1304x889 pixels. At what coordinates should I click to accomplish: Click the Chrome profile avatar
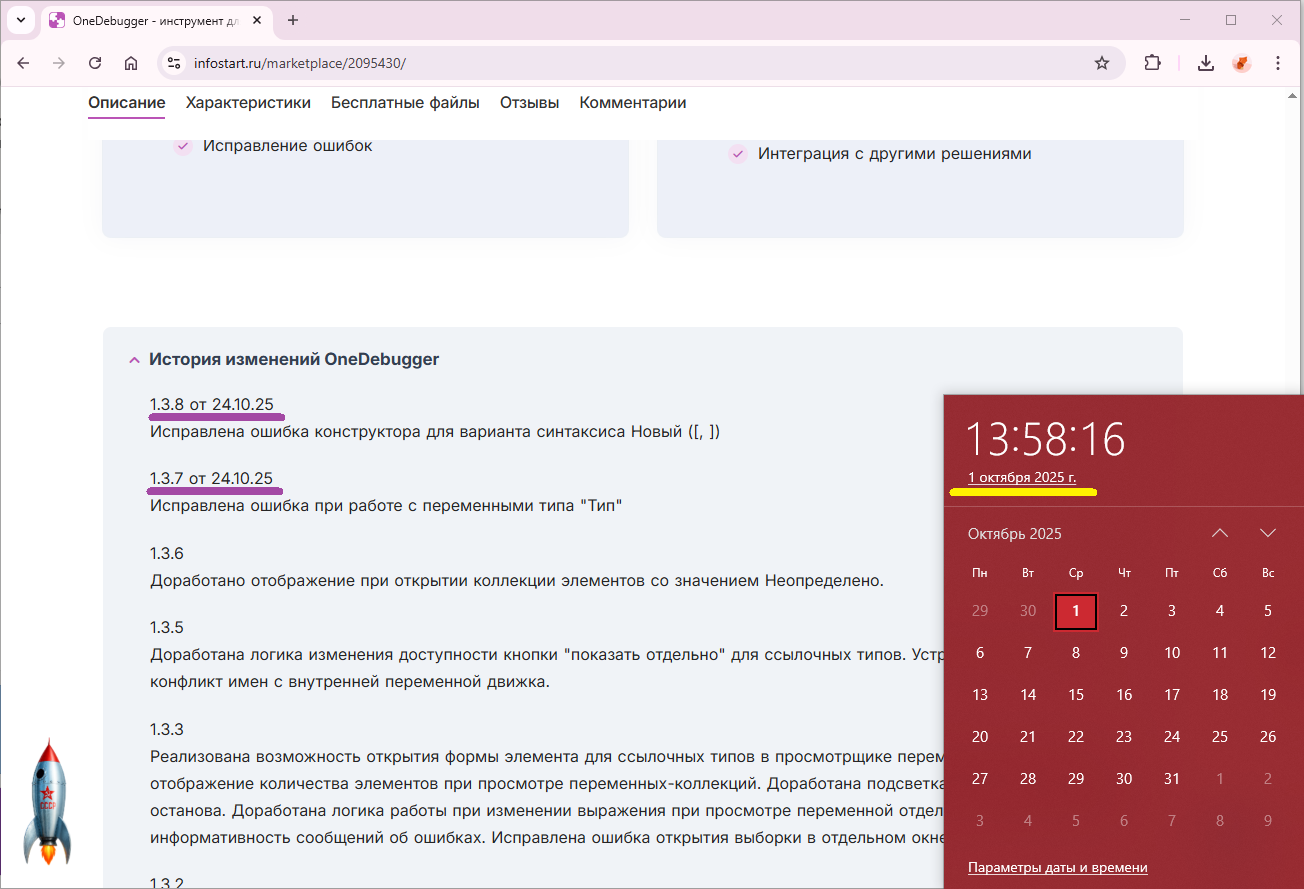tap(1242, 63)
